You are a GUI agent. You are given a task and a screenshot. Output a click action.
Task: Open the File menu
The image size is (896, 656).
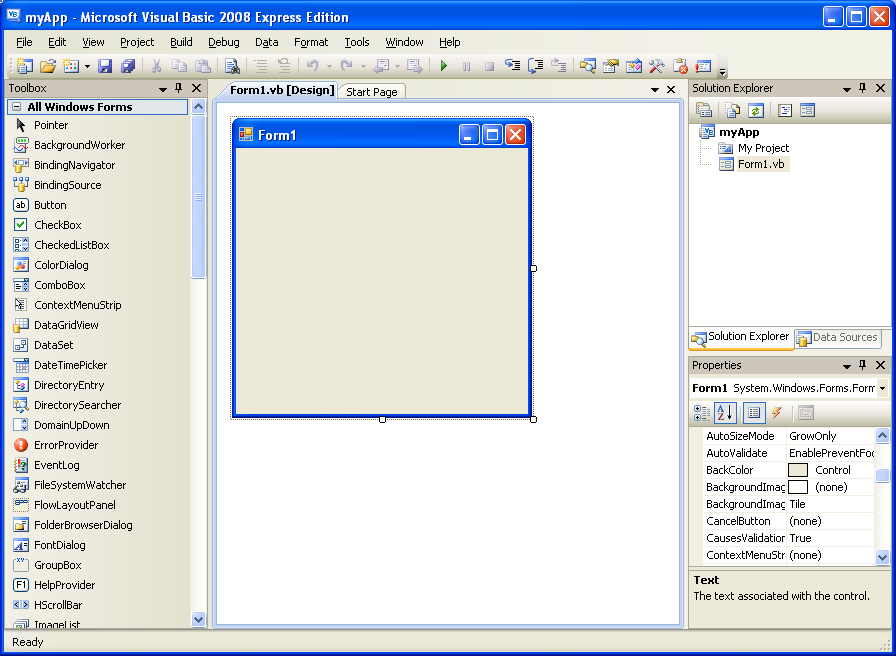(x=24, y=42)
